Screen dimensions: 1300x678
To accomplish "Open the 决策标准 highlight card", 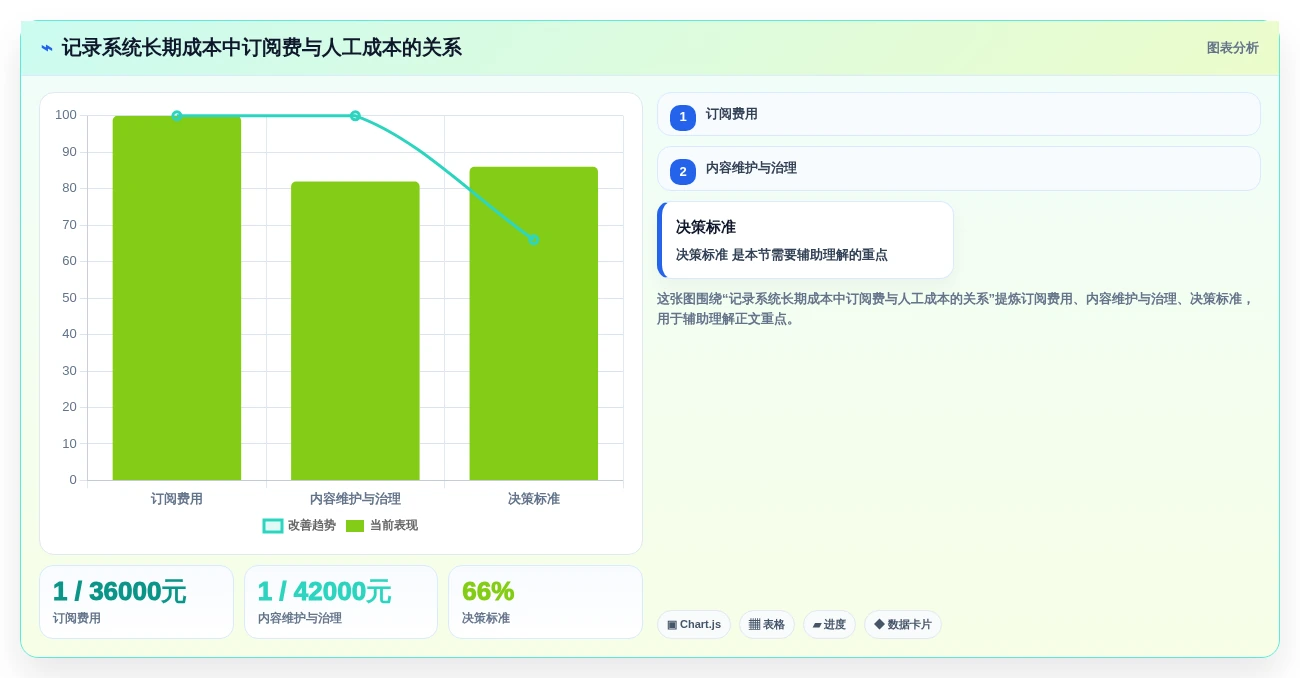I will coord(805,240).
